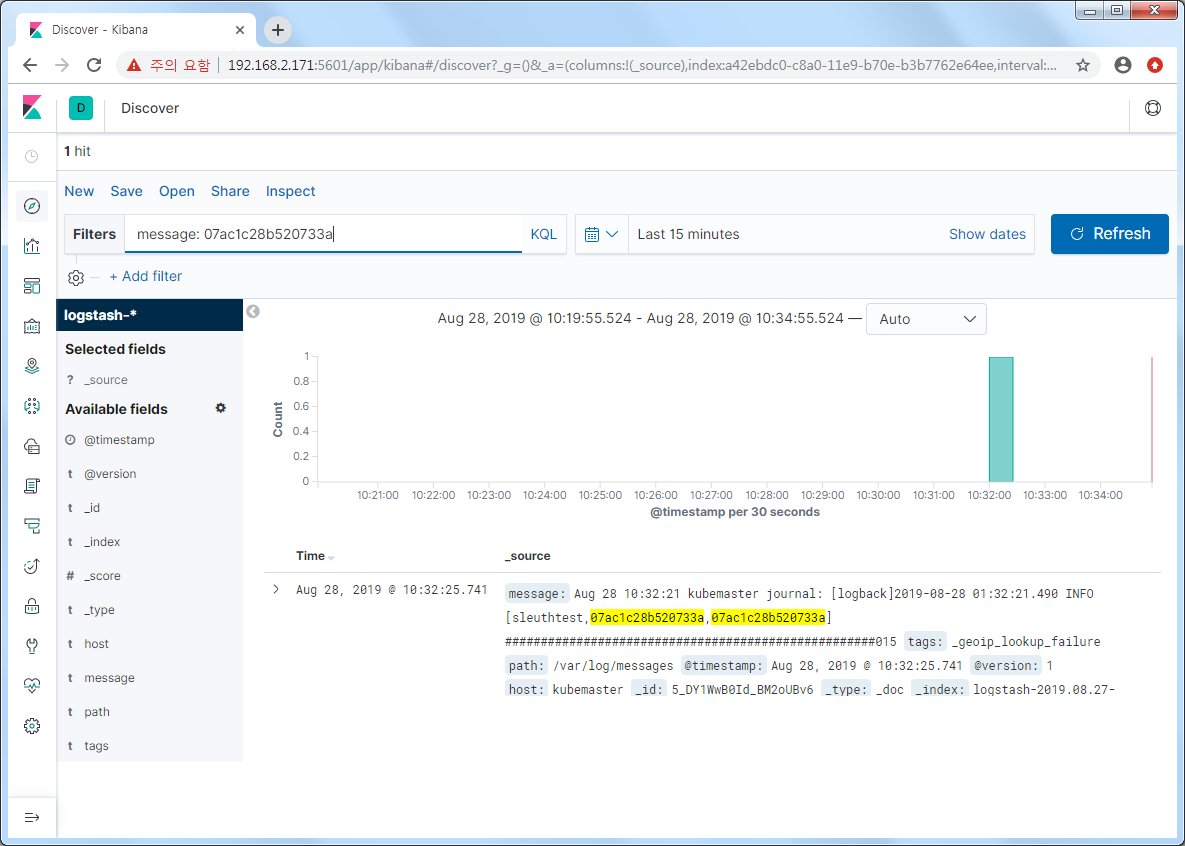Image resolution: width=1185 pixels, height=846 pixels.
Task: Open Infrastructure sidebar icon
Action: pyautogui.click(x=32, y=446)
